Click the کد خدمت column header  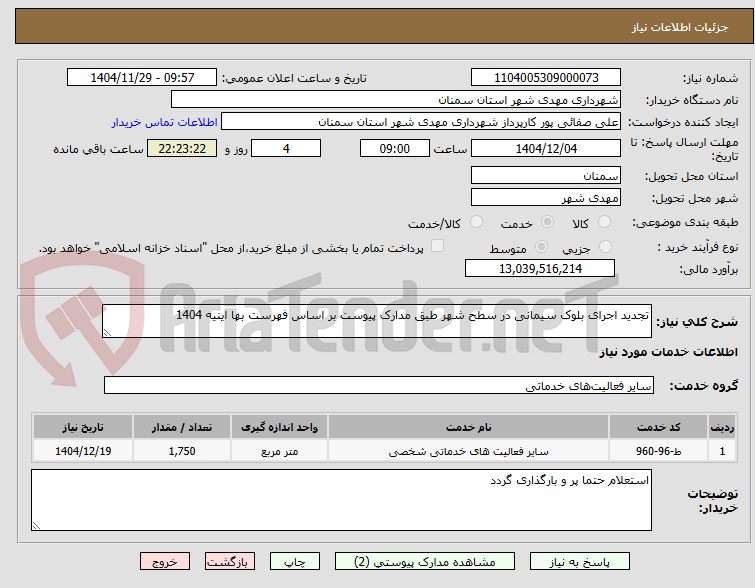658,427
